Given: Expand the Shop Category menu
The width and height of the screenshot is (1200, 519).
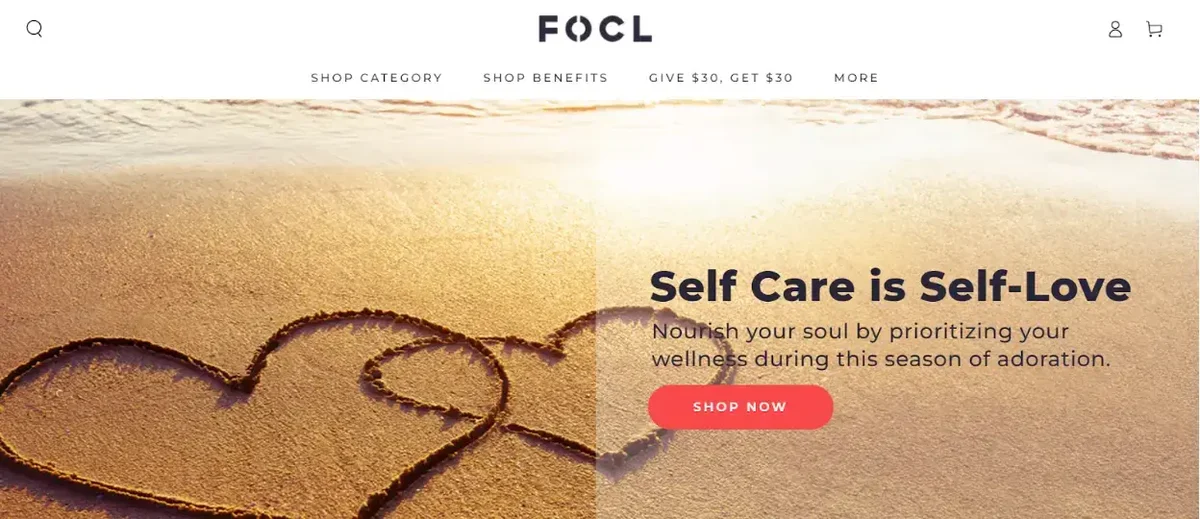Looking at the screenshot, I should [x=376, y=78].
